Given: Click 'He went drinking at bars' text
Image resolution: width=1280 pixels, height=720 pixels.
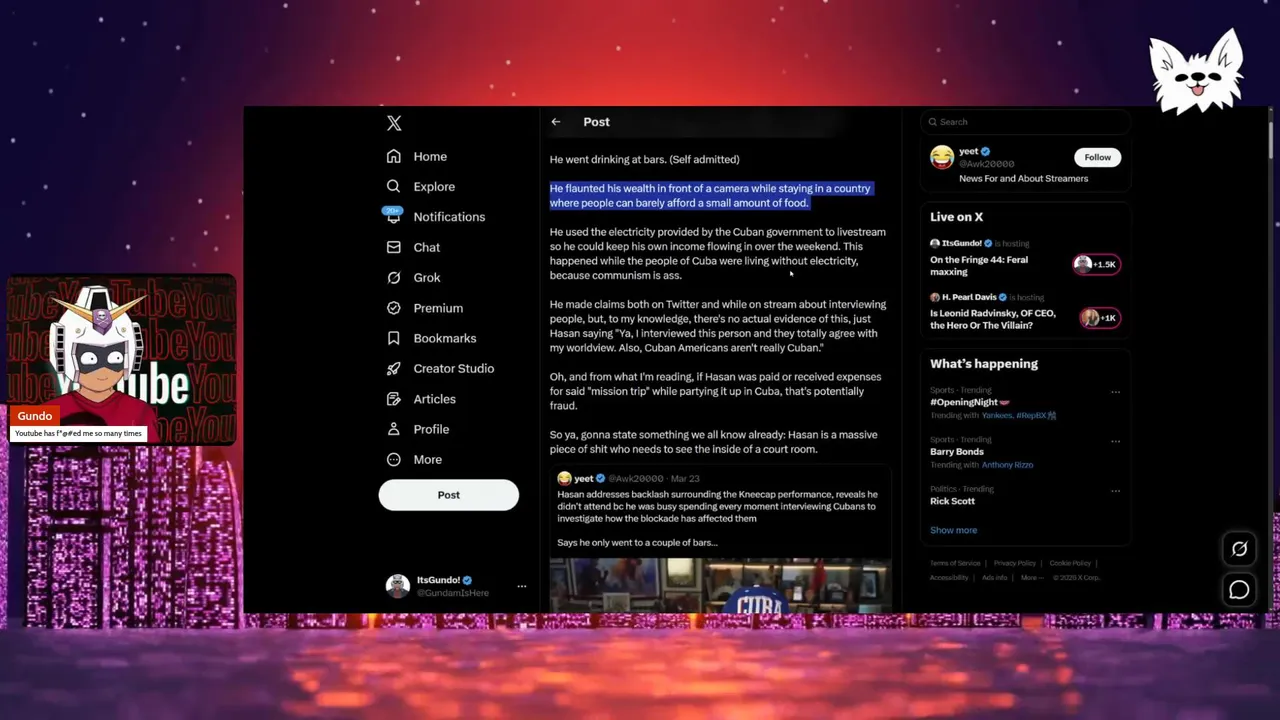Looking at the screenshot, I should 644,159.
